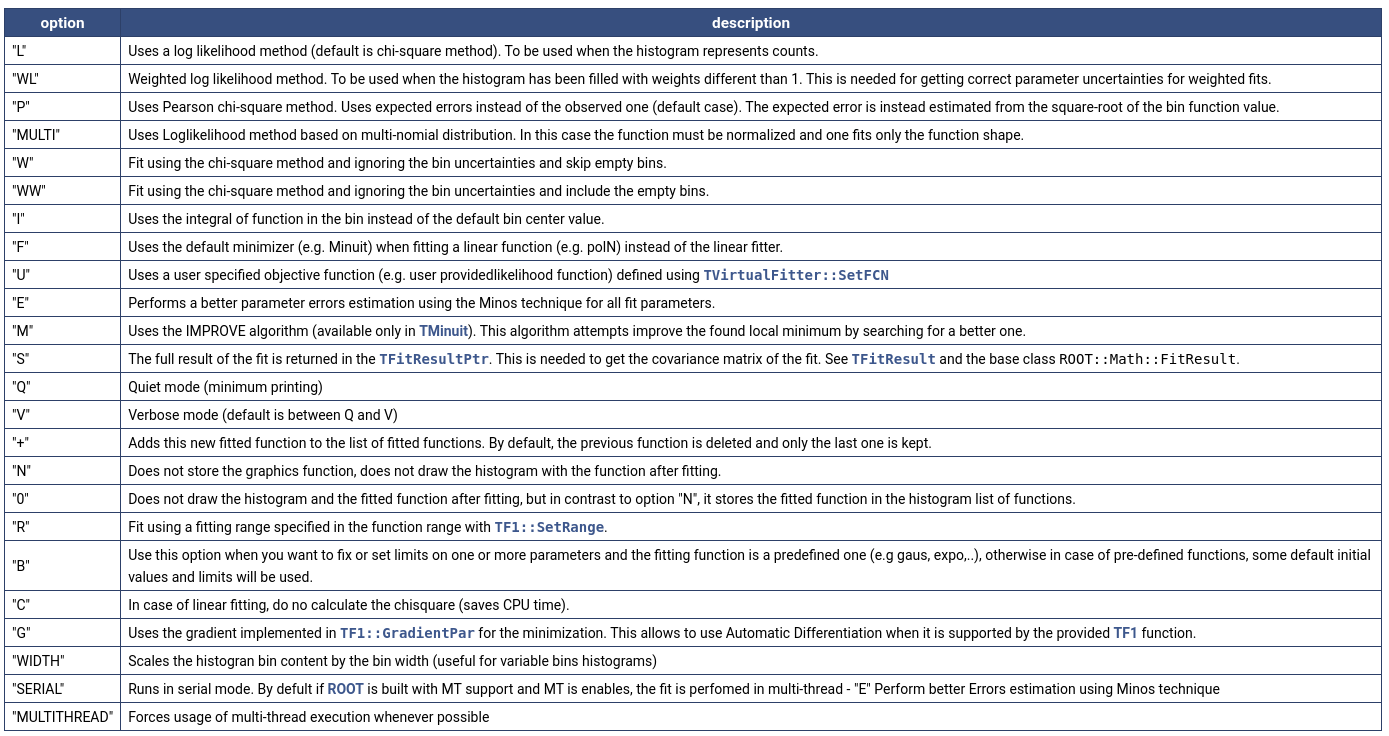Select the "MULTITHREAD" option cell
The height and width of the screenshot is (736, 1389).
tap(63, 717)
